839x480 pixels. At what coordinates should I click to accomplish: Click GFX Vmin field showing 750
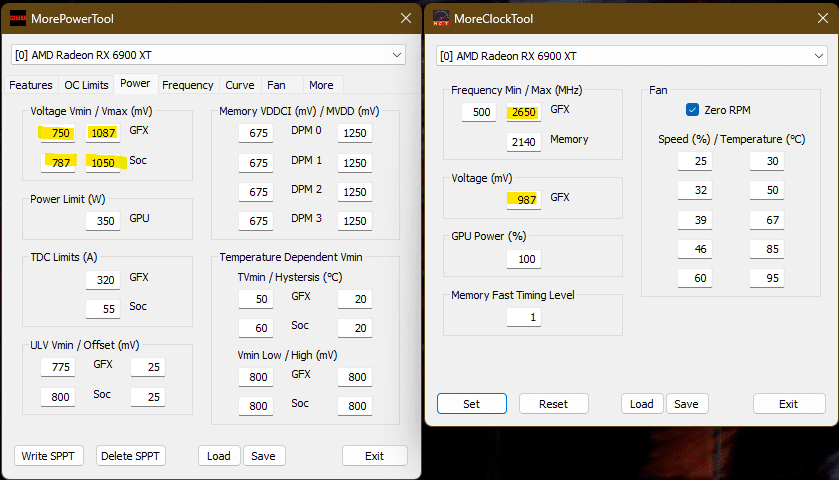[x=57, y=133]
